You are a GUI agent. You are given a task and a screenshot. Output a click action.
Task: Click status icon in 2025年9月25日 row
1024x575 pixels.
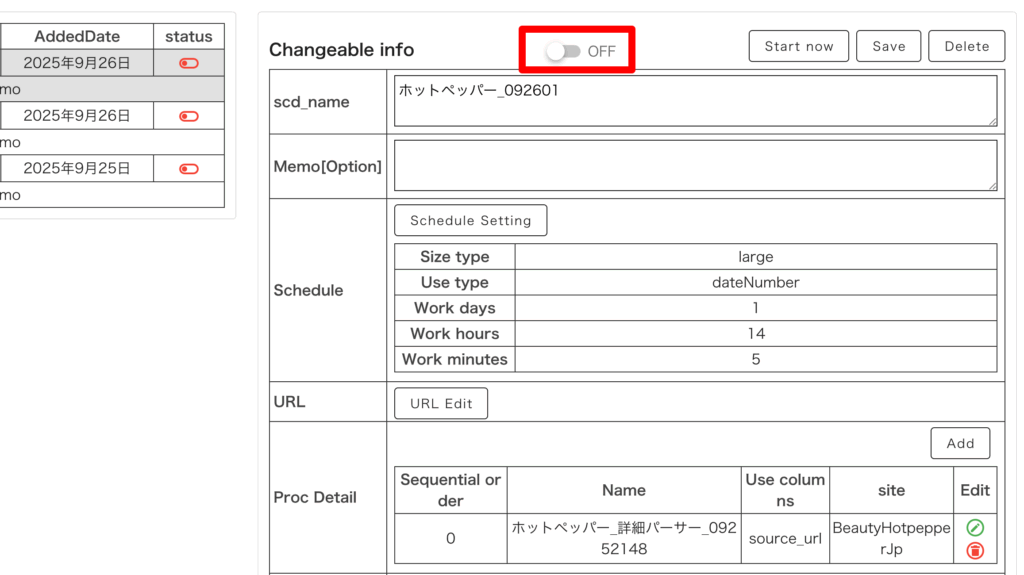pyautogui.click(x=189, y=169)
